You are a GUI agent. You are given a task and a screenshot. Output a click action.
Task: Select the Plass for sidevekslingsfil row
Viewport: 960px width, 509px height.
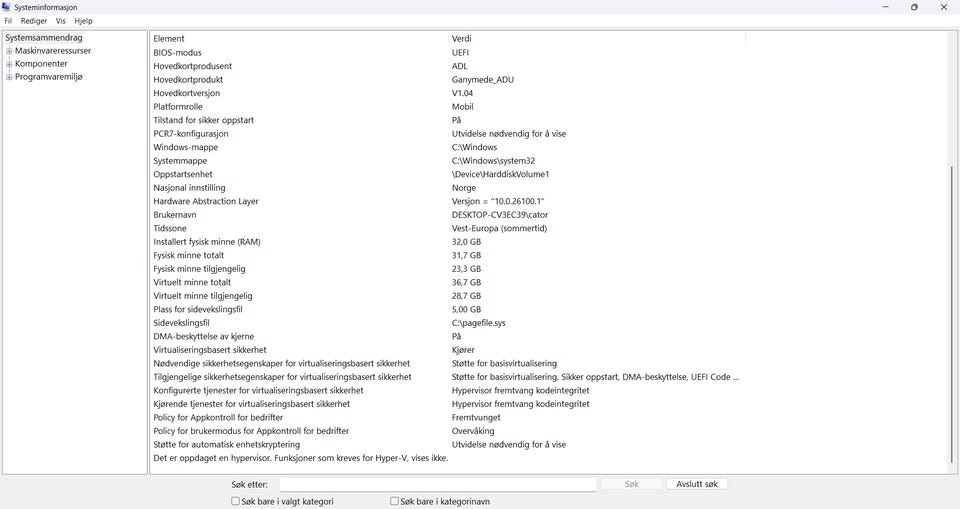446,309
